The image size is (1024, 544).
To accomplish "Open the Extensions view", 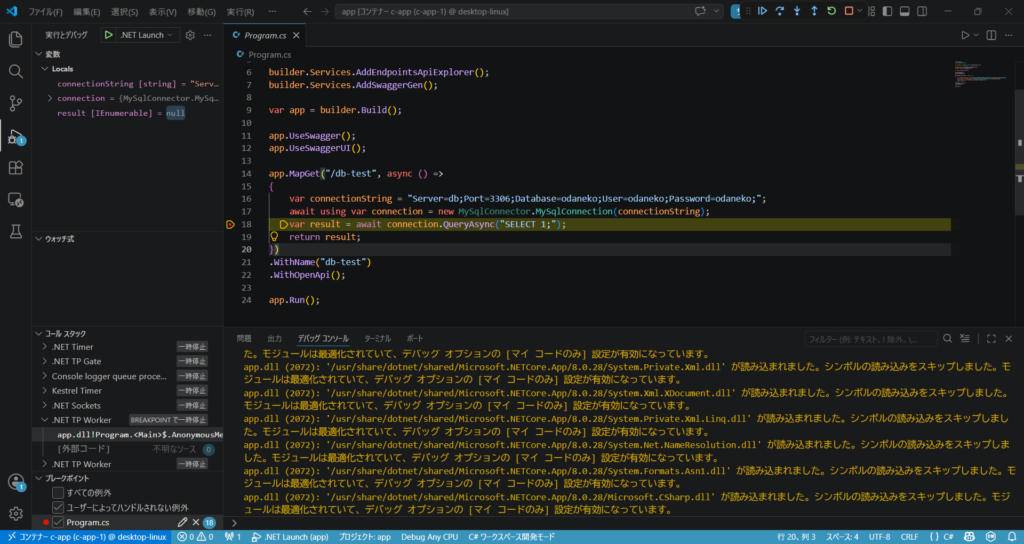I will (16, 168).
